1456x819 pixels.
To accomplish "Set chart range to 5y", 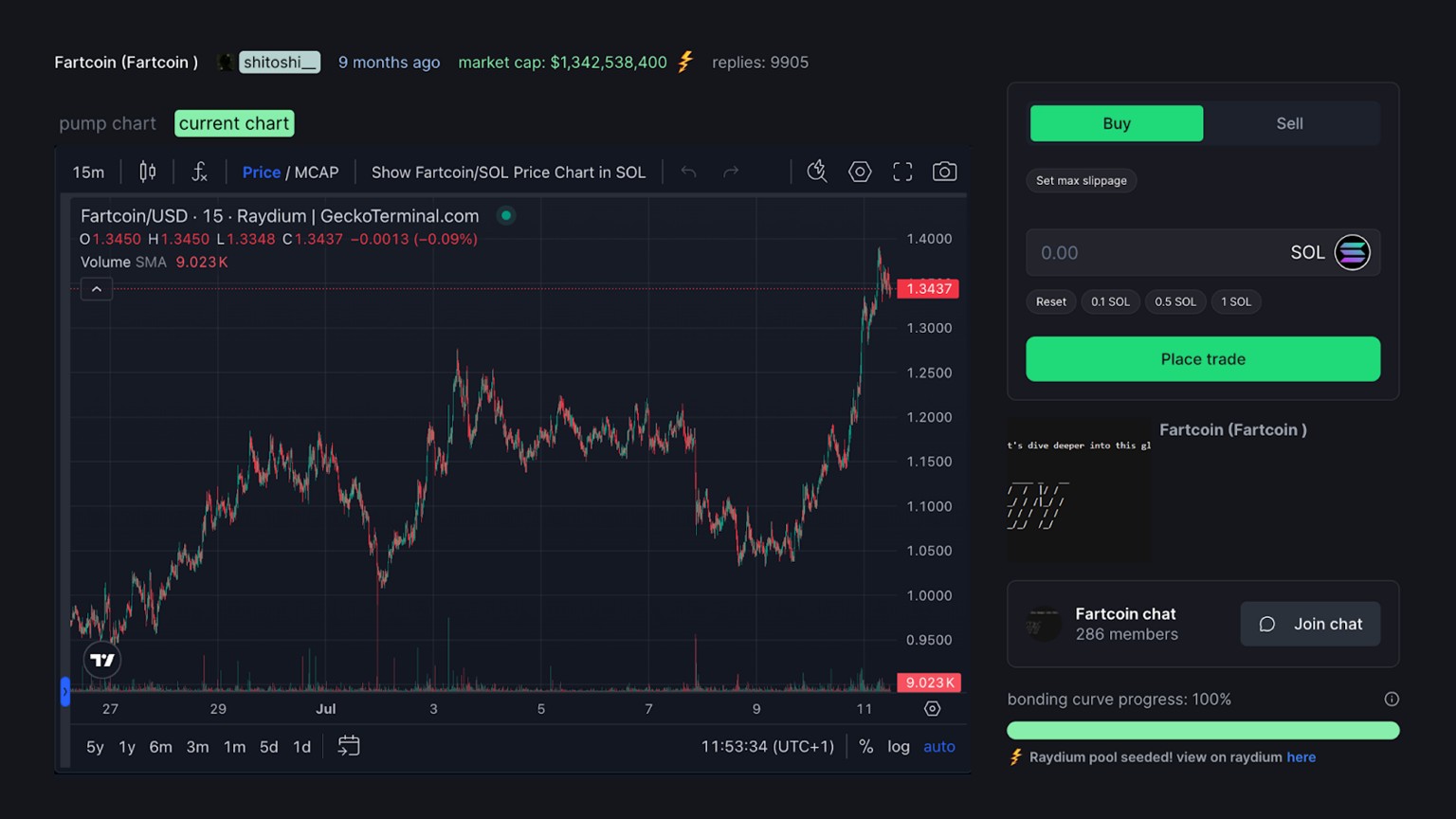I will [95, 747].
